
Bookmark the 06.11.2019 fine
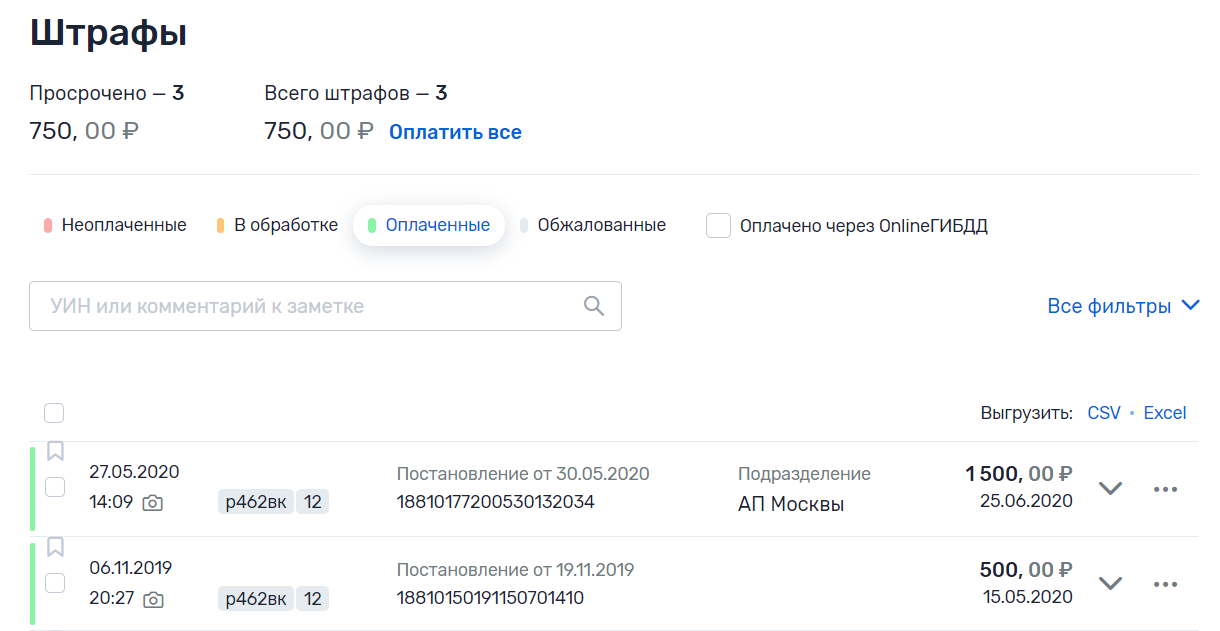(x=55, y=547)
